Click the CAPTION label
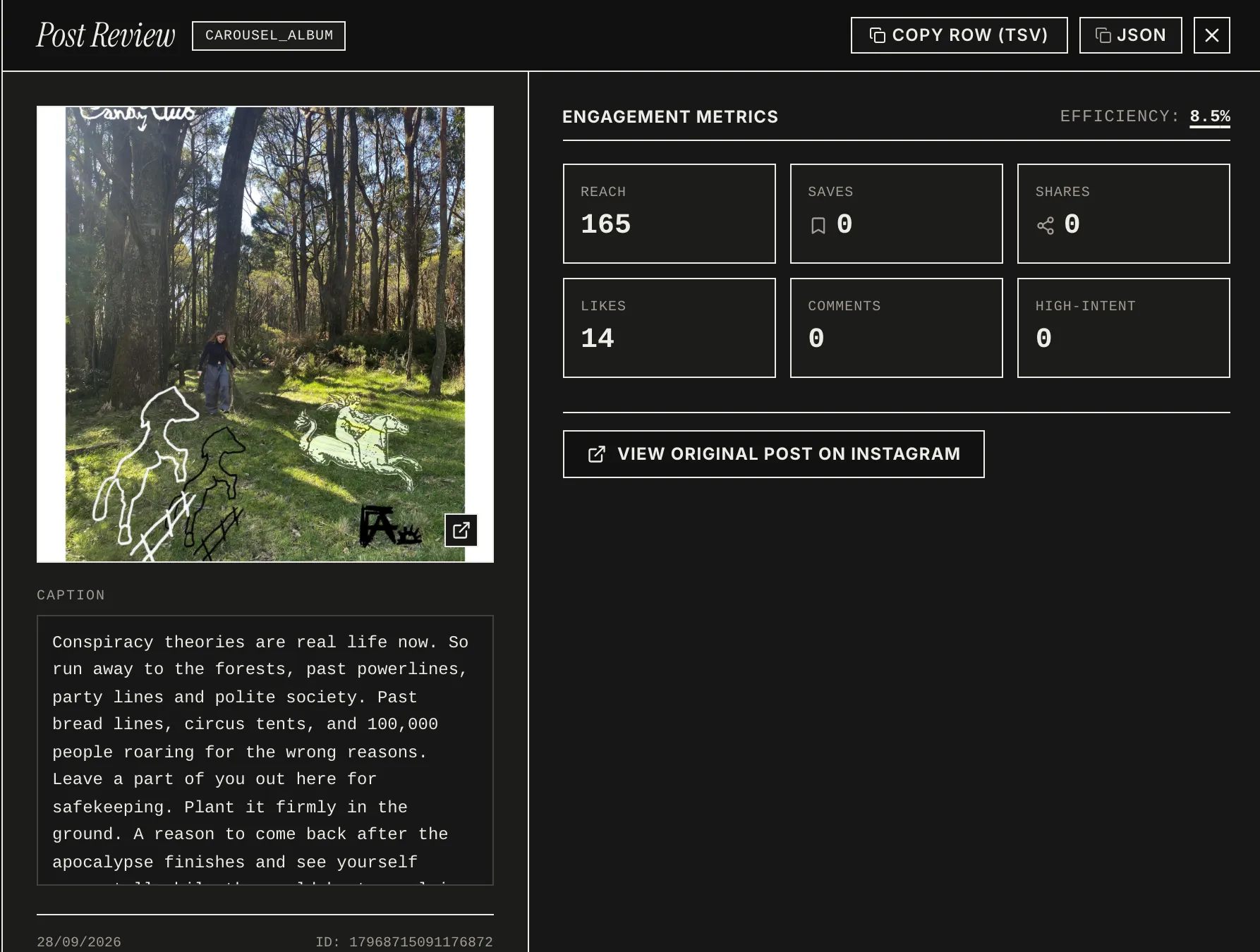Screen dimensions: 1260x952 (71, 595)
